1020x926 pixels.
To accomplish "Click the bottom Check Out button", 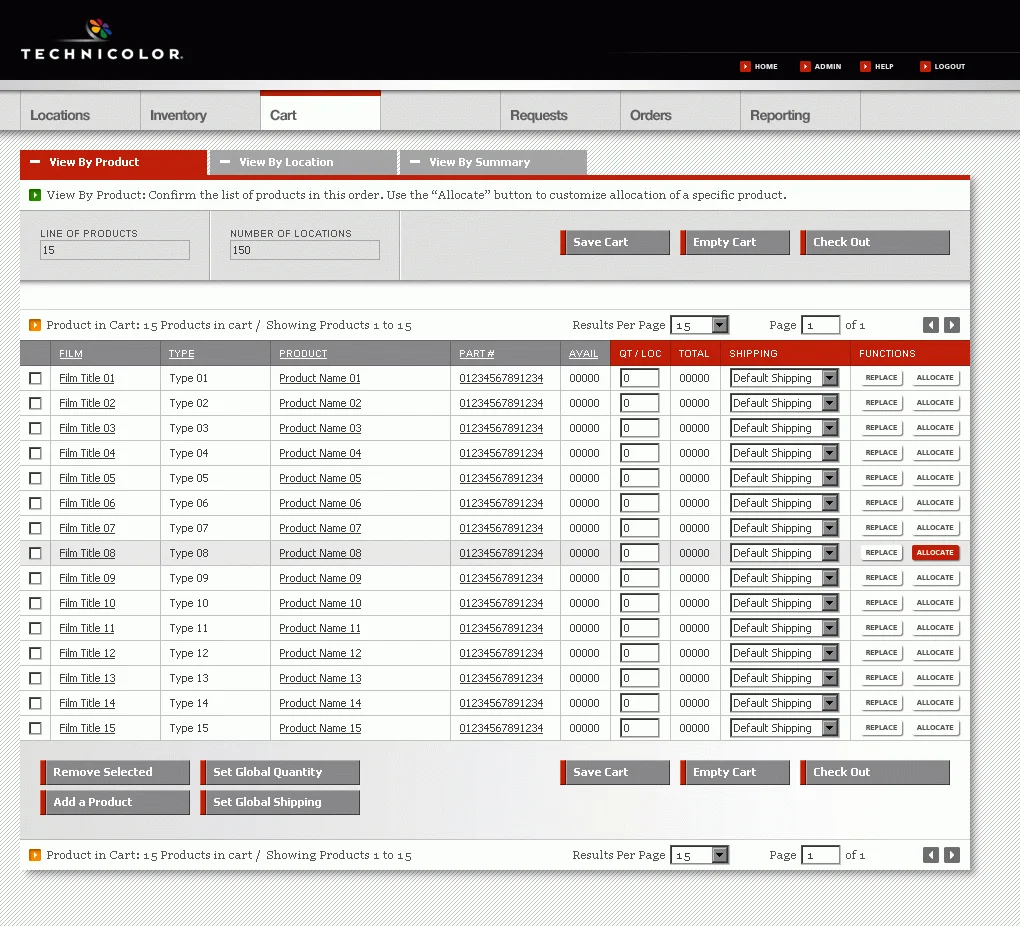I will coord(874,772).
